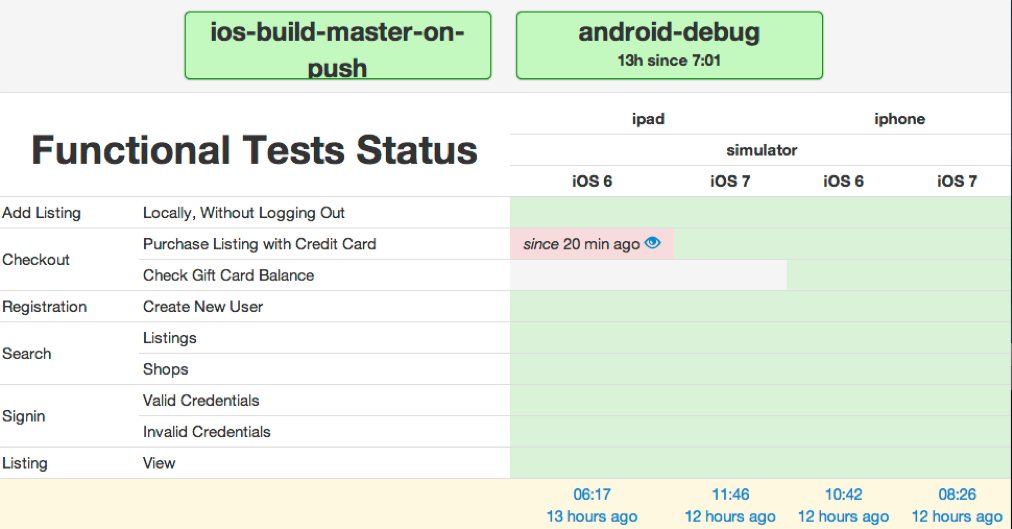Screen dimensions: 1012x529
Task: Click the red 'since 20 min ago' cell
Action: [592, 244]
